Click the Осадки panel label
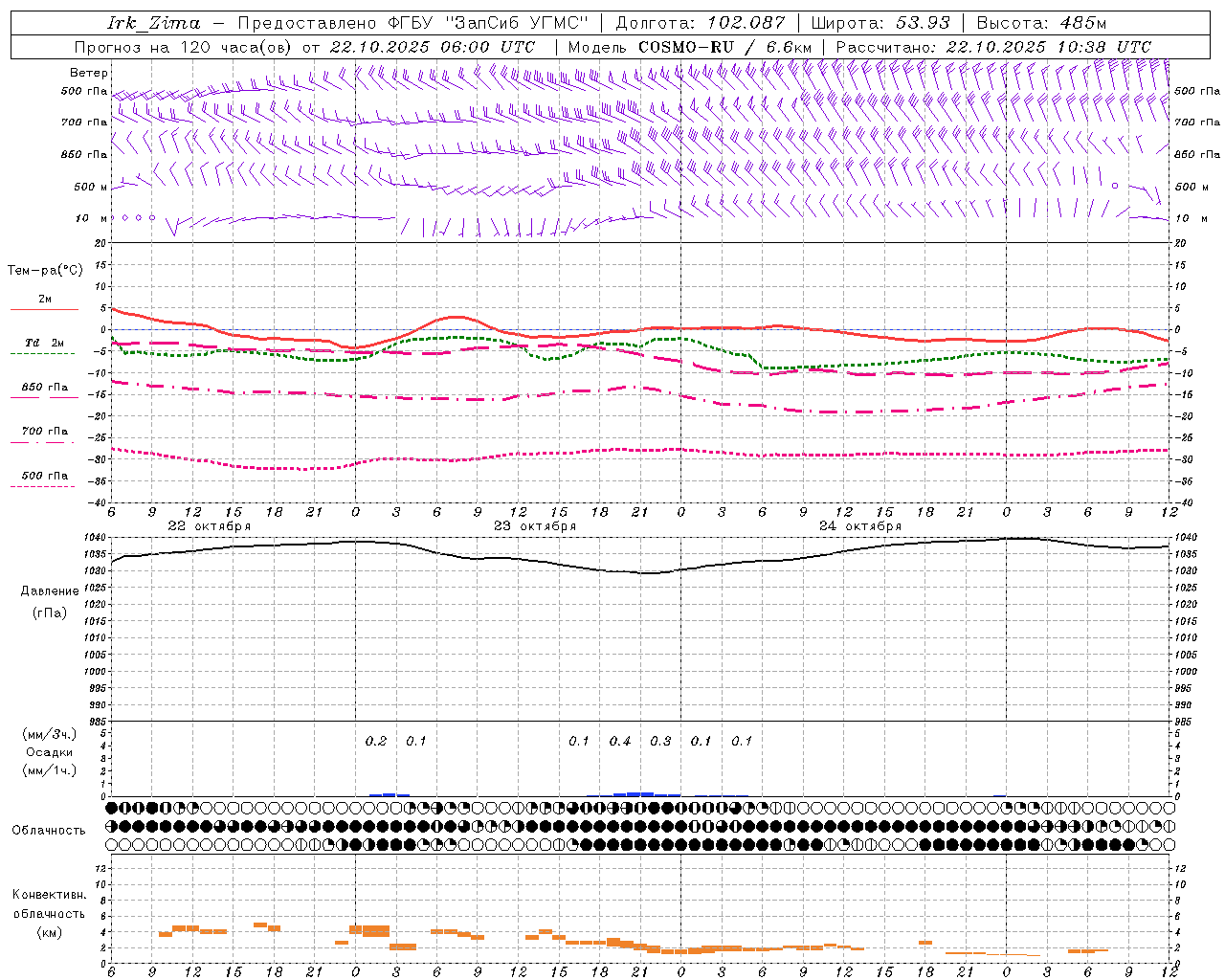Image resolution: width=1225 pixels, height=980 pixels. point(50,752)
